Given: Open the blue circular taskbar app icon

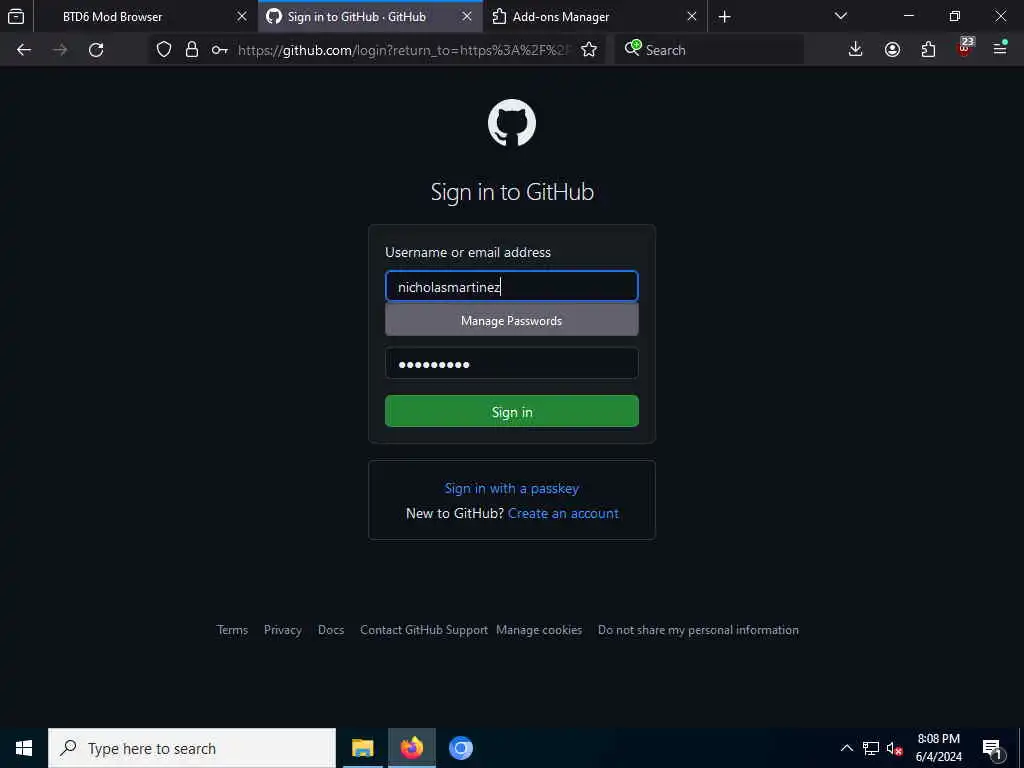Looking at the screenshot, I should tap(460, 748).
